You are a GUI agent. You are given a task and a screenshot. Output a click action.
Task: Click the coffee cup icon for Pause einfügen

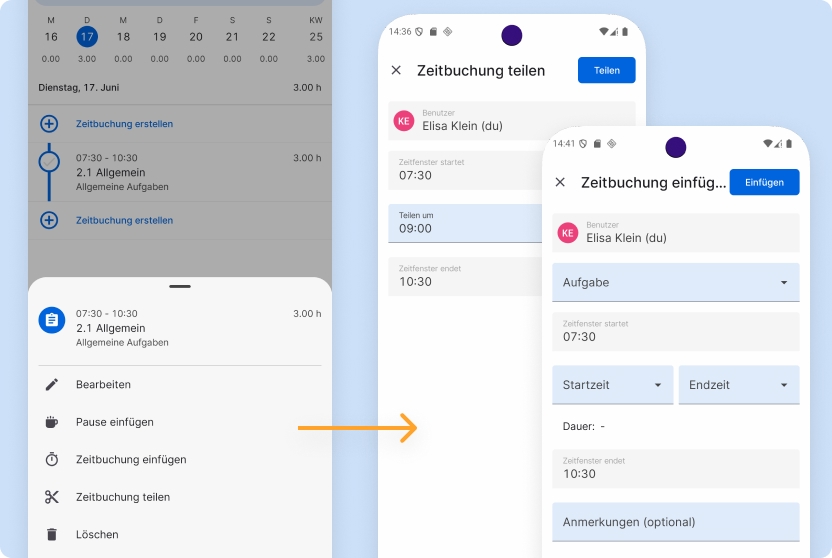(52, 422)
